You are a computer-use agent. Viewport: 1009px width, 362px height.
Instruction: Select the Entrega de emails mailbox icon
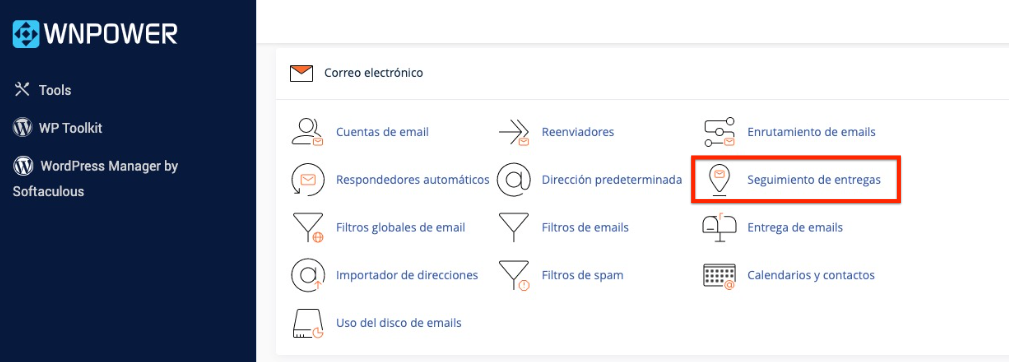[719, 228]
